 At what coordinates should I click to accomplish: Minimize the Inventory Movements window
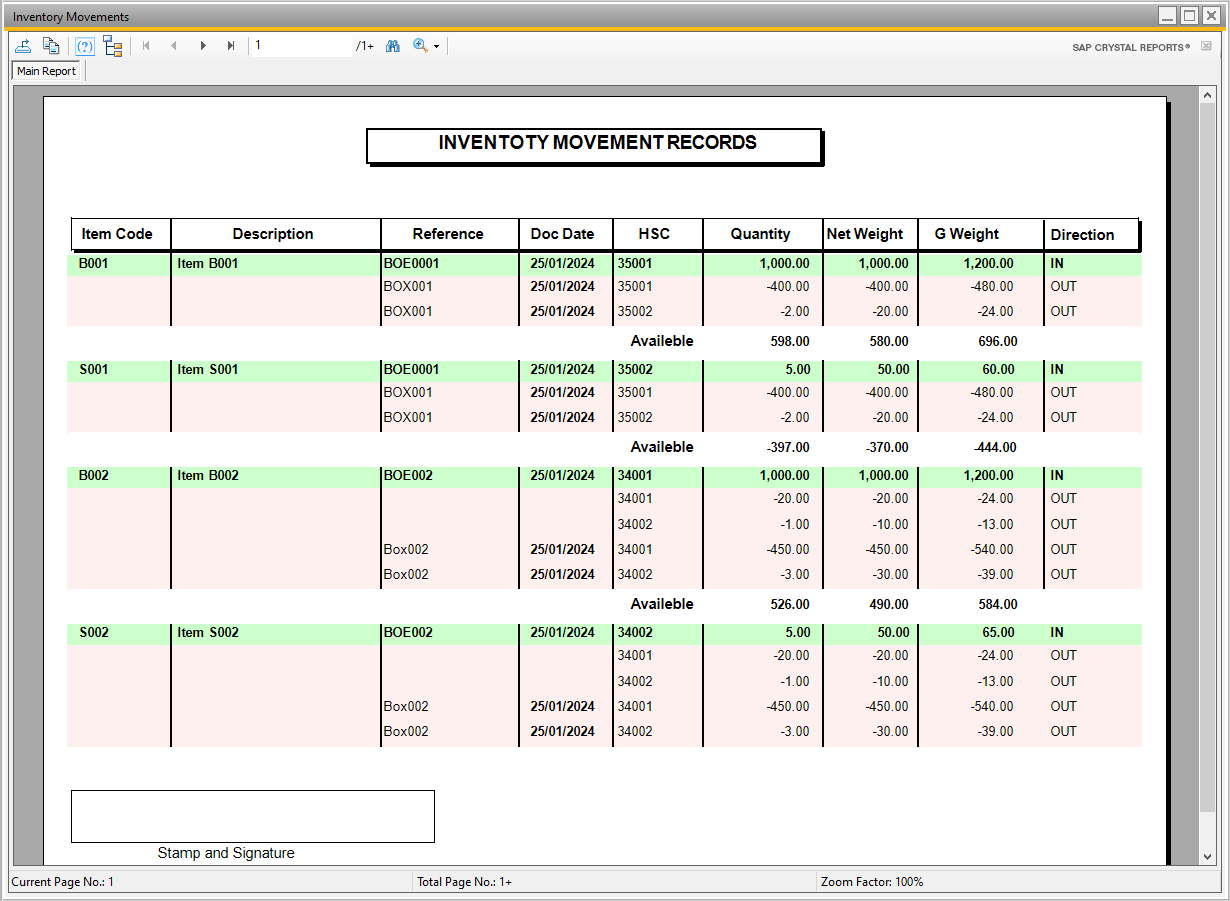1167,16
